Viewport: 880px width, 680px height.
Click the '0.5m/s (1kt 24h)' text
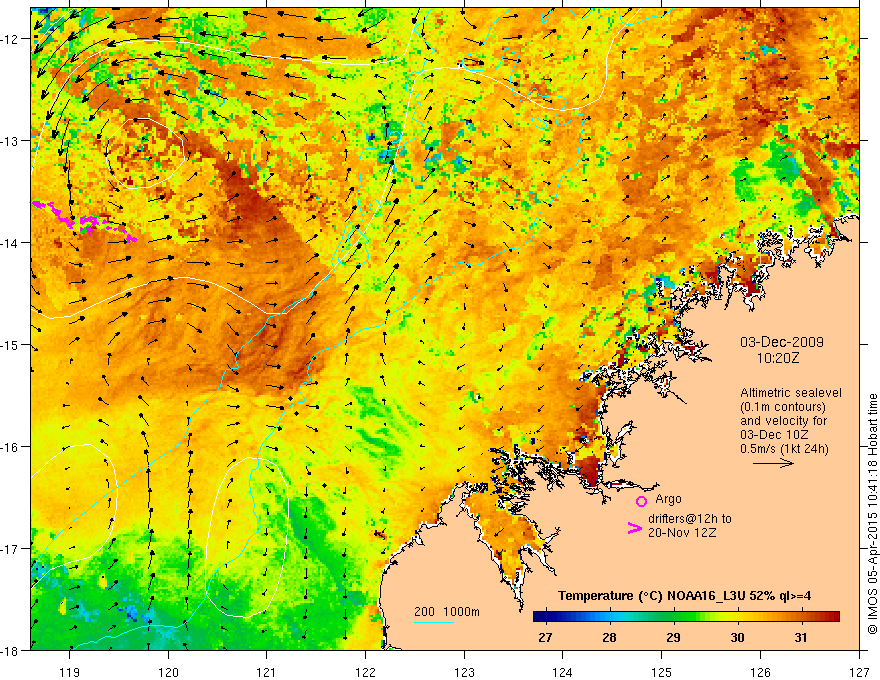click(784, 449)
